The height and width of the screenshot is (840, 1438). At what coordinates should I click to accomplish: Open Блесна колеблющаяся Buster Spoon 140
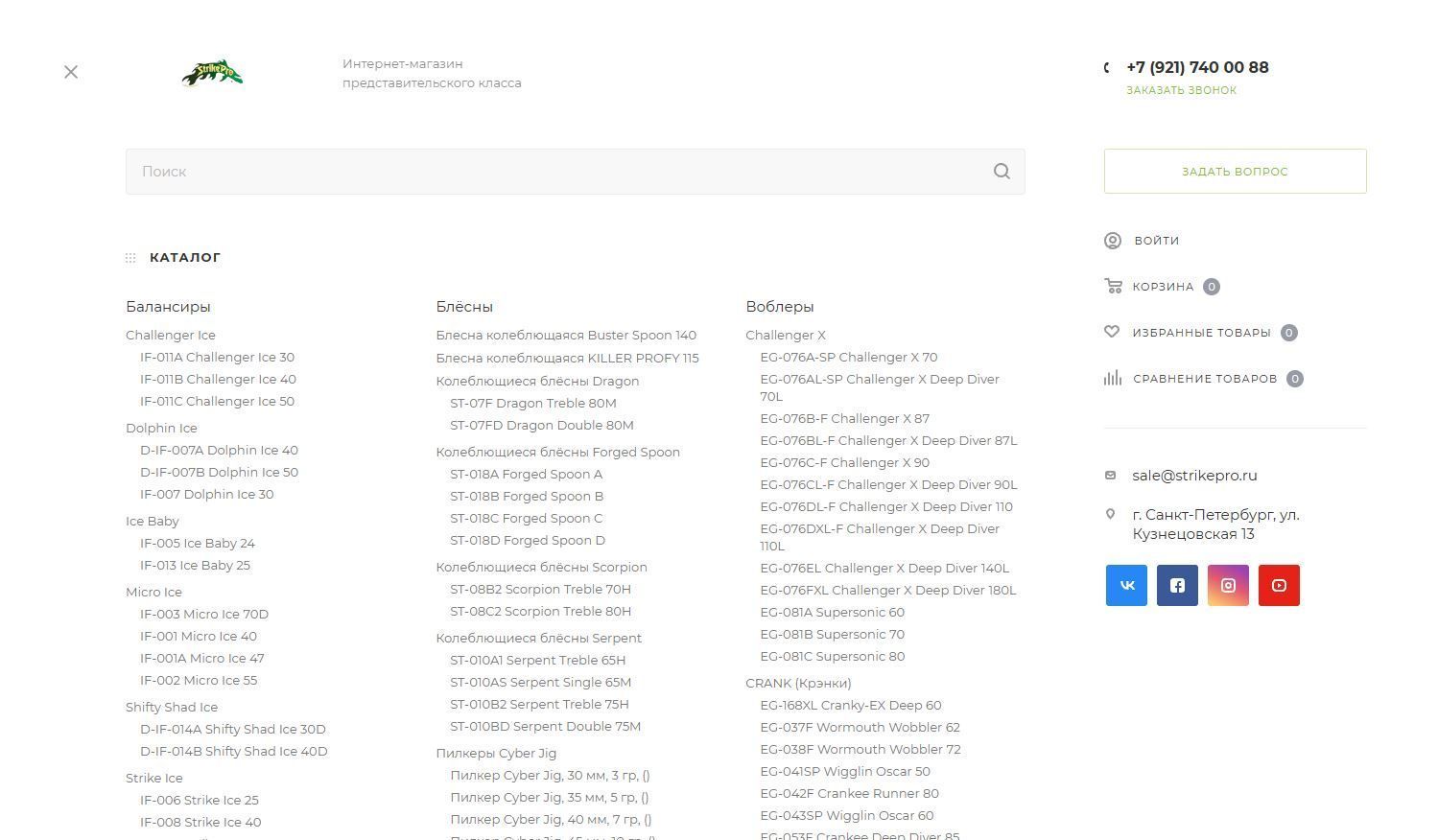tap(566, 335)
